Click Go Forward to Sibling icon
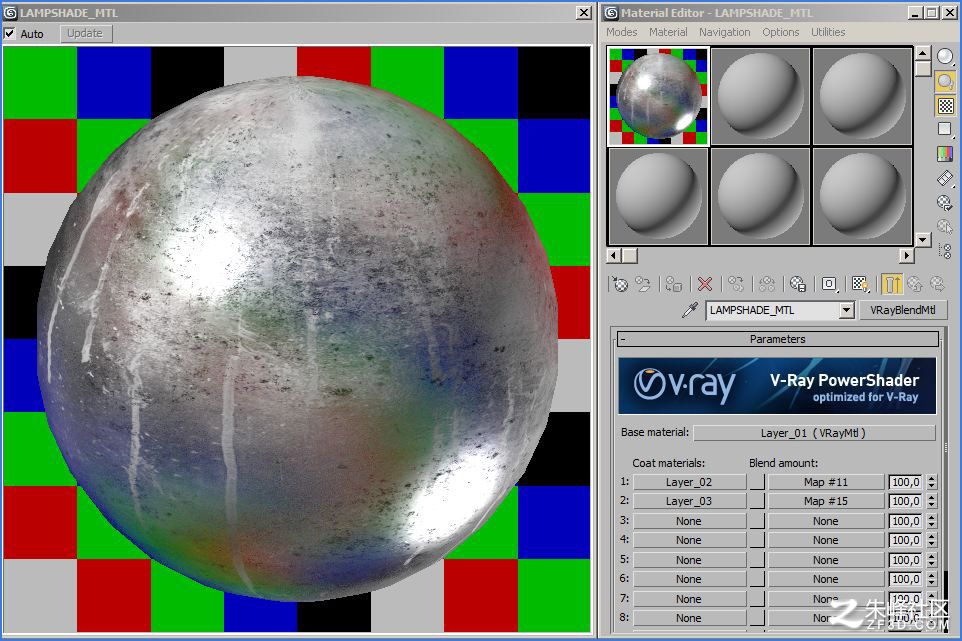Viewport: 962px width, 641px height. [x=937, y=284]
